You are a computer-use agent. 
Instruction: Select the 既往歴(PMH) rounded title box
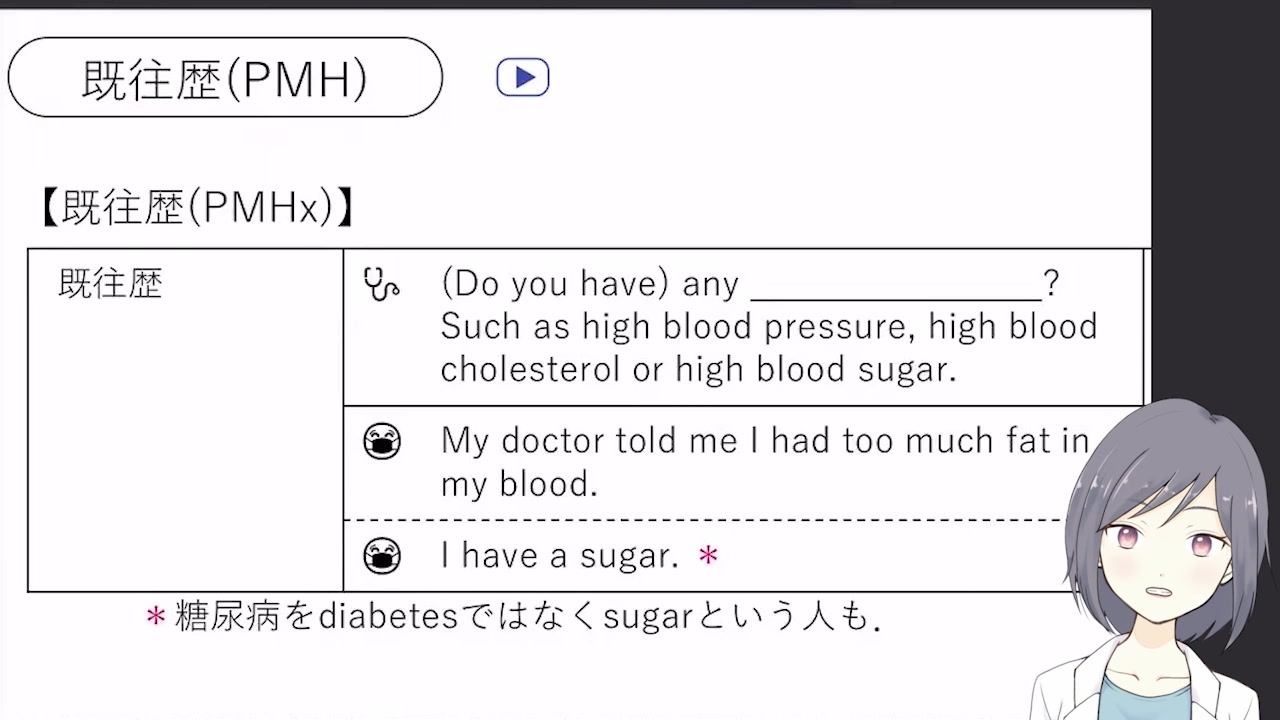click(224, 78)
